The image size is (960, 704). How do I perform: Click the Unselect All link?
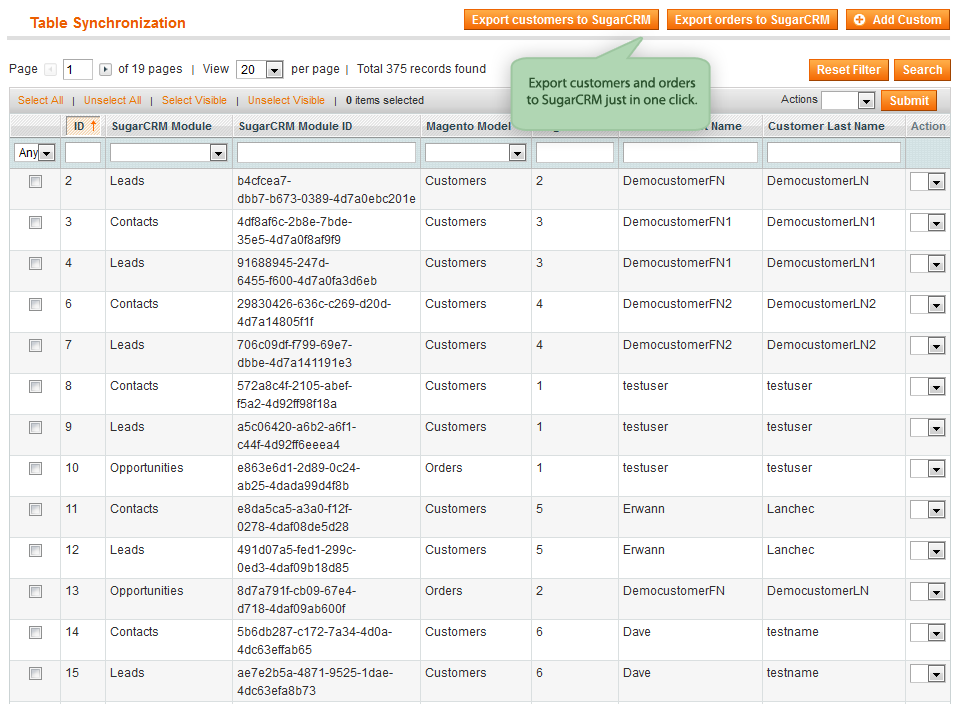click(x=113, y=100)
